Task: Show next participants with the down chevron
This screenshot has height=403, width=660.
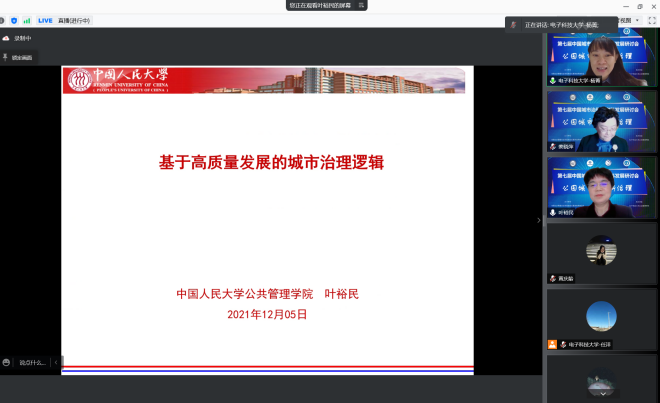Action: coord(603,394)
